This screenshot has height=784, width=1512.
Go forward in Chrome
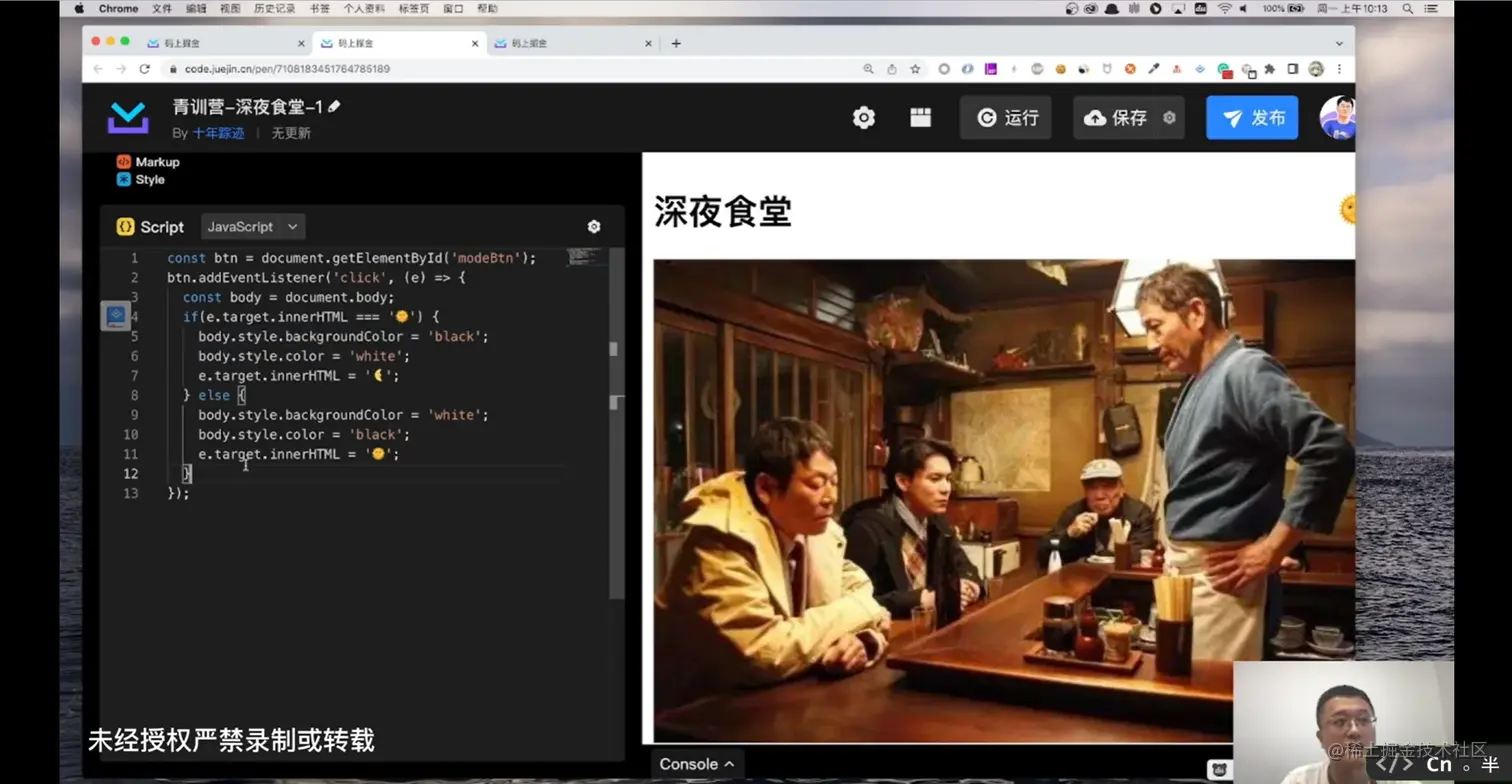[121, 69]
